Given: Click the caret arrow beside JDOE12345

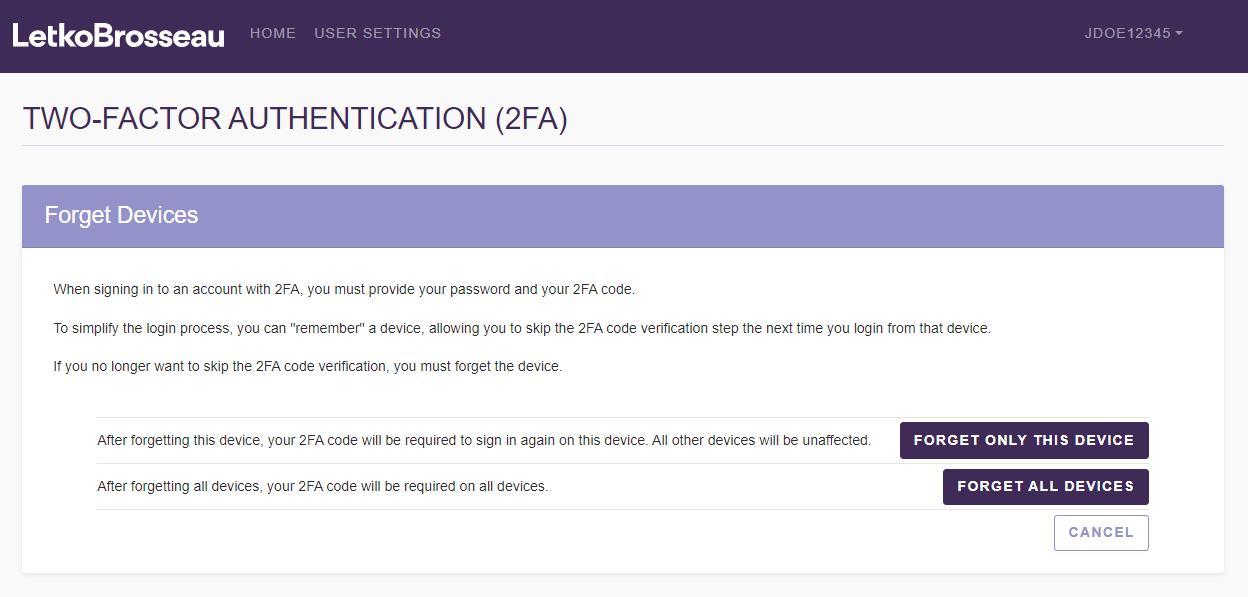Looking at the screenshot, I should click(1179, 33).
